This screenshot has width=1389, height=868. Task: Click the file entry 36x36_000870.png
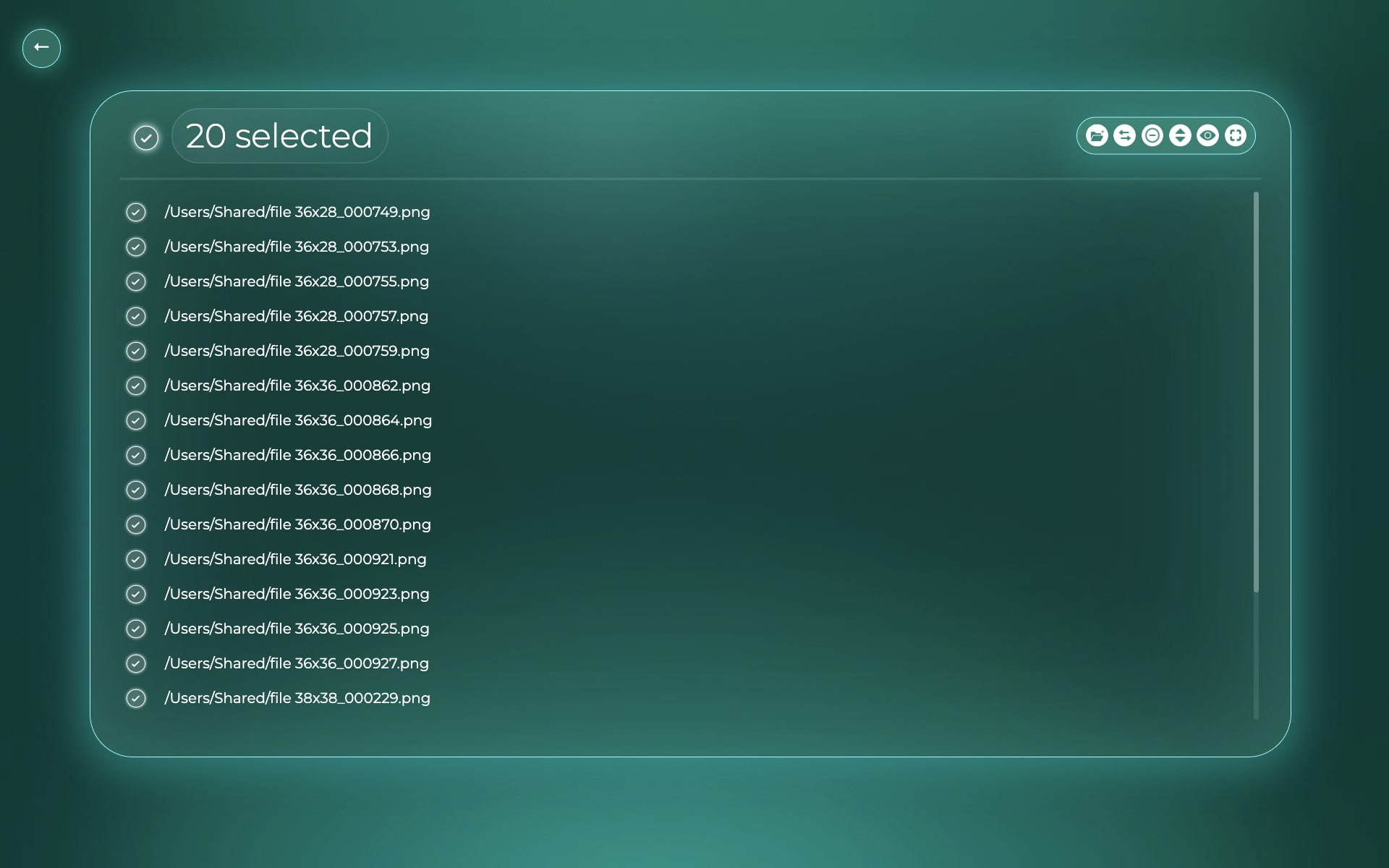(x=297, y=524)
